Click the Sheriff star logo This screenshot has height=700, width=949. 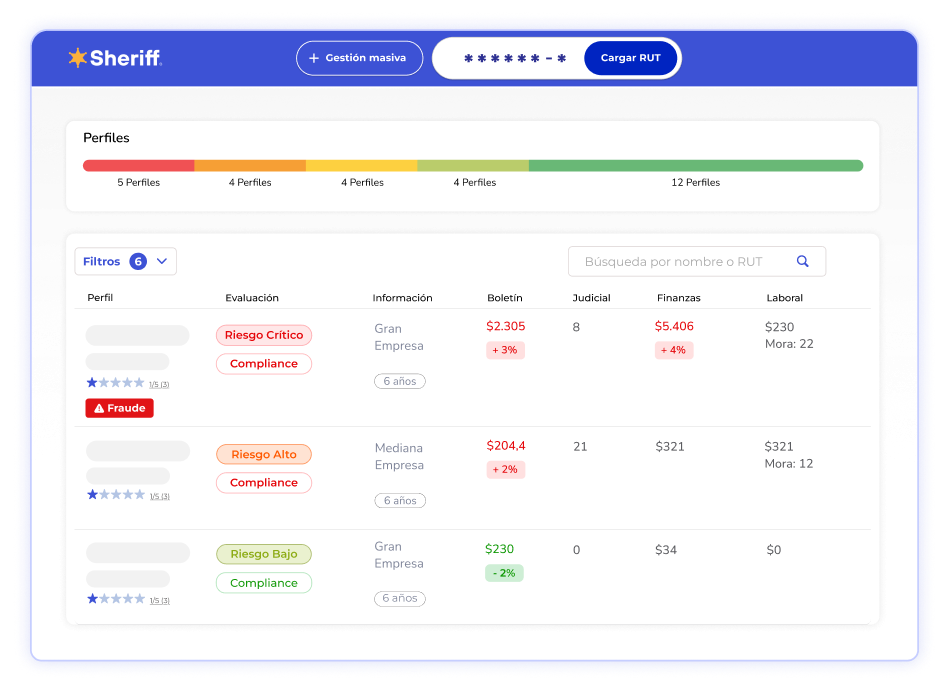pyautogui.click(x=78, y=58)
